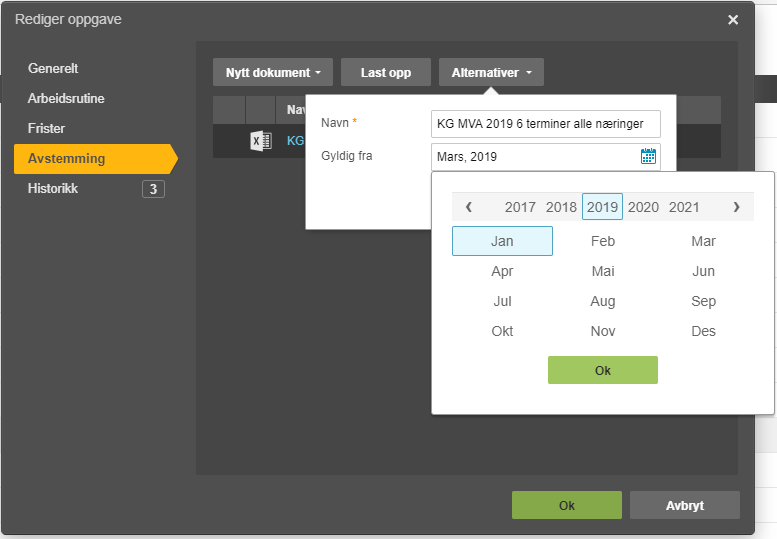Choose year 2017 in the date picker
Image resolution: width=777 pixels, height=539 pixels.
coord(520,207)
